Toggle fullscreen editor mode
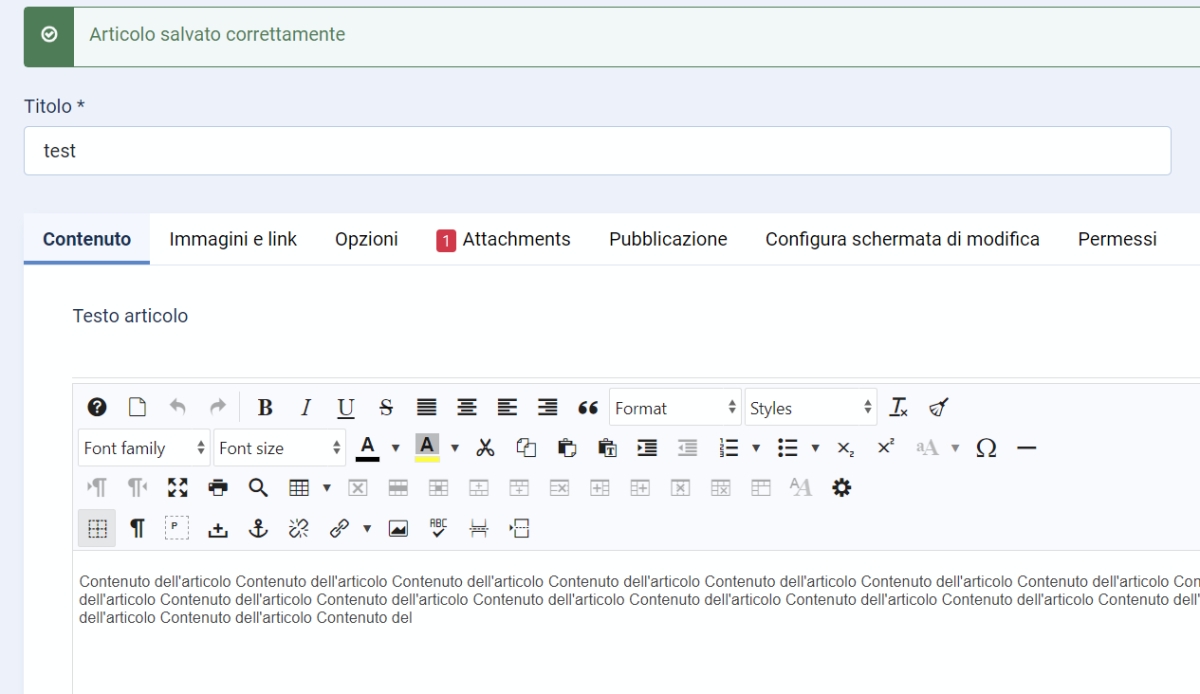Screen dimensions: 1200x694 178,488
